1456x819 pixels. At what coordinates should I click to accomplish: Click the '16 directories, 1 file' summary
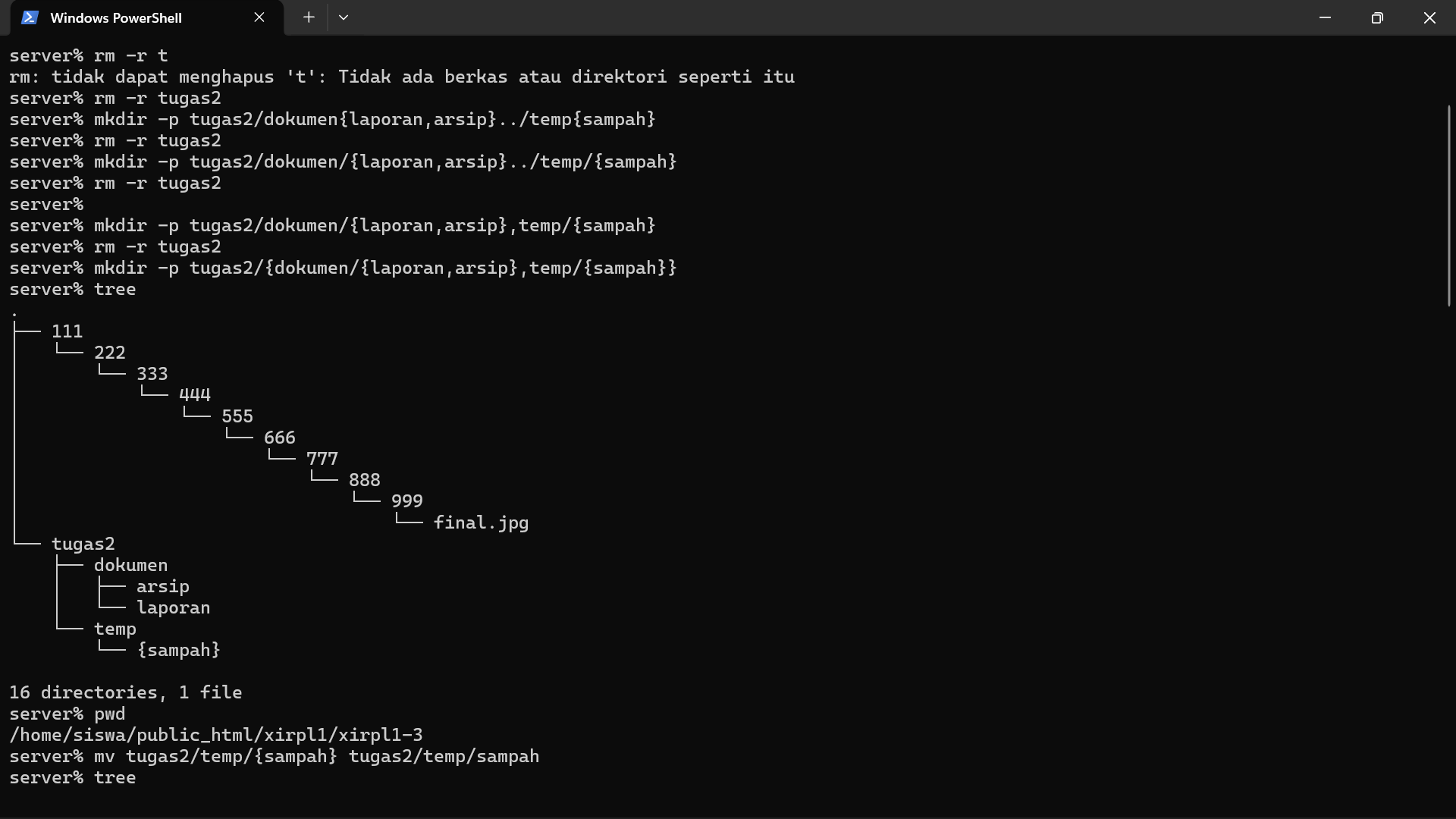point(126,692)
